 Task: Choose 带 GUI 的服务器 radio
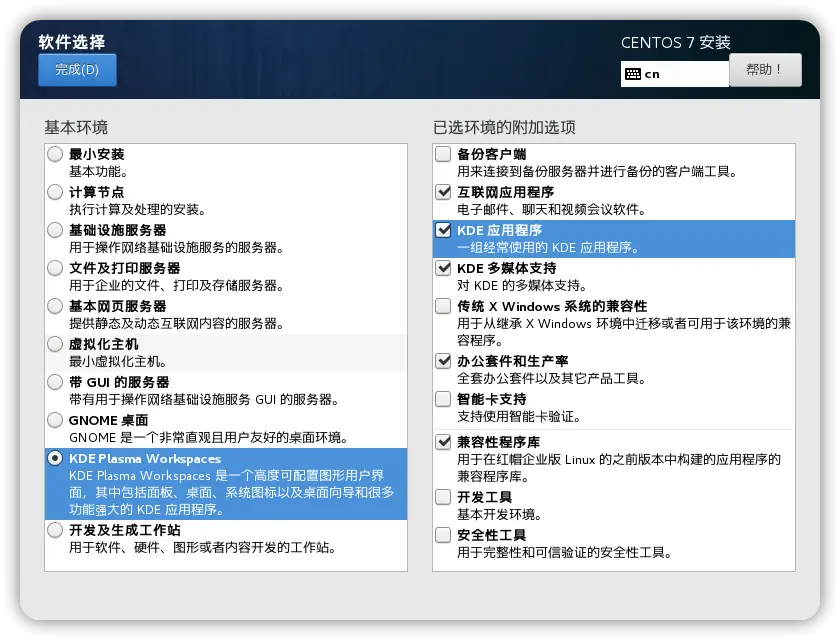(55, 382)
